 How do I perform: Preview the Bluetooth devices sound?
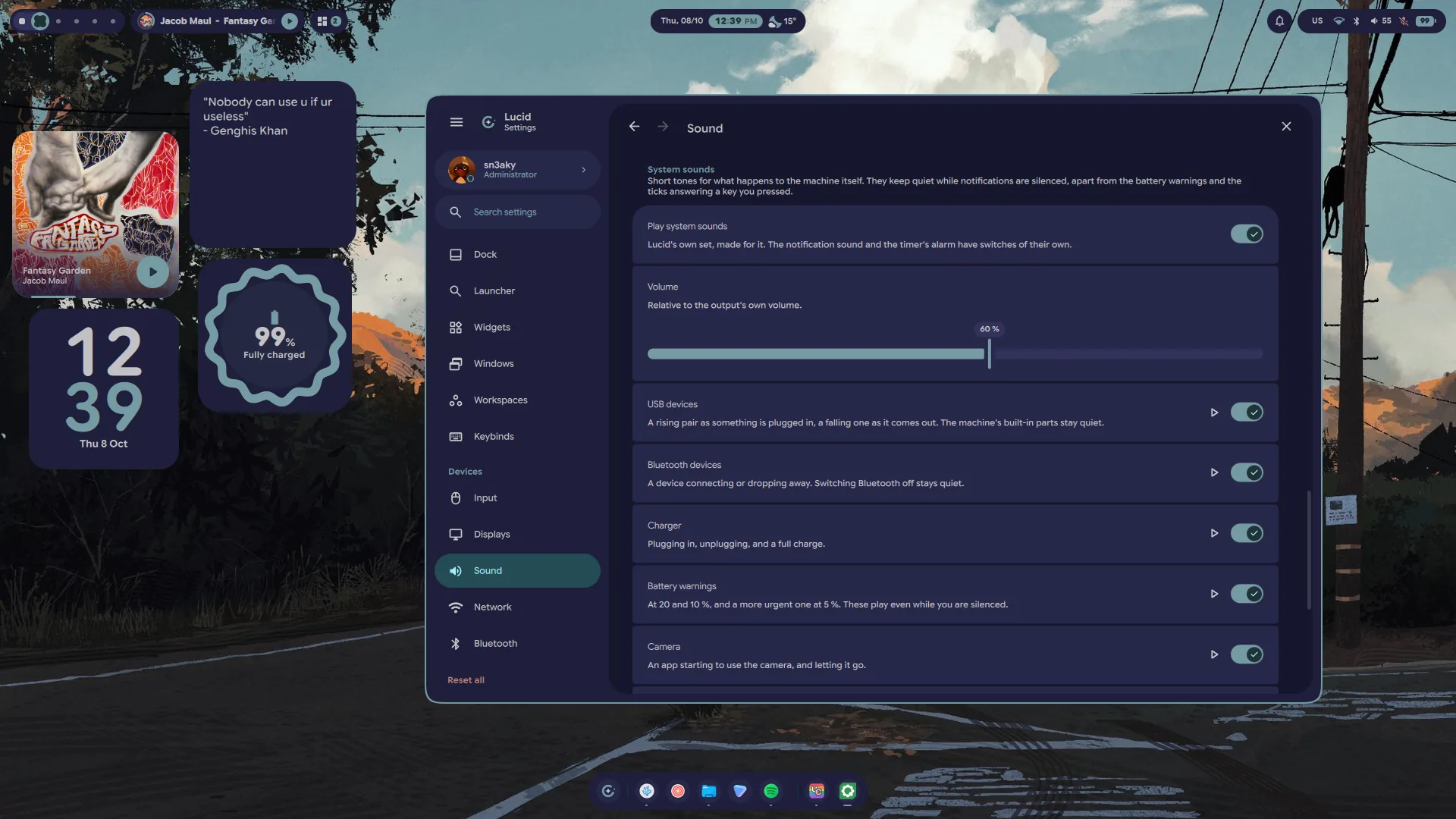1214,472
